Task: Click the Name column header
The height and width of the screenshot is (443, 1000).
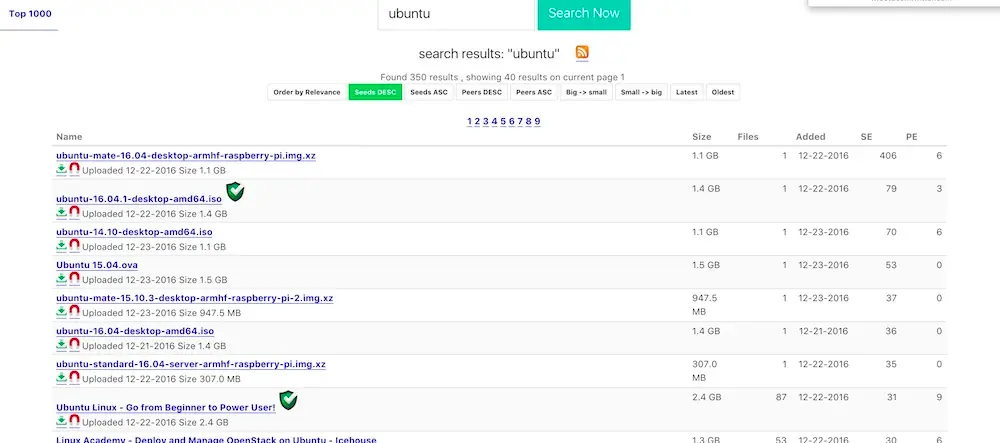Action: coord(69,137)
